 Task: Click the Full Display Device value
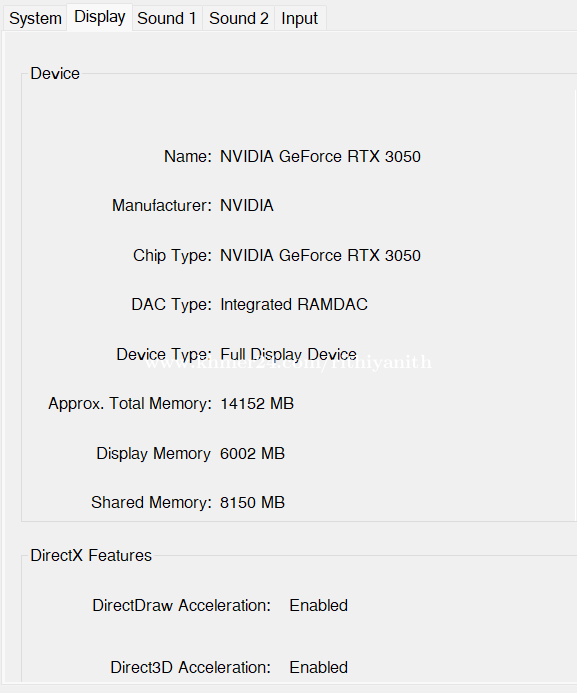(288, 354)
